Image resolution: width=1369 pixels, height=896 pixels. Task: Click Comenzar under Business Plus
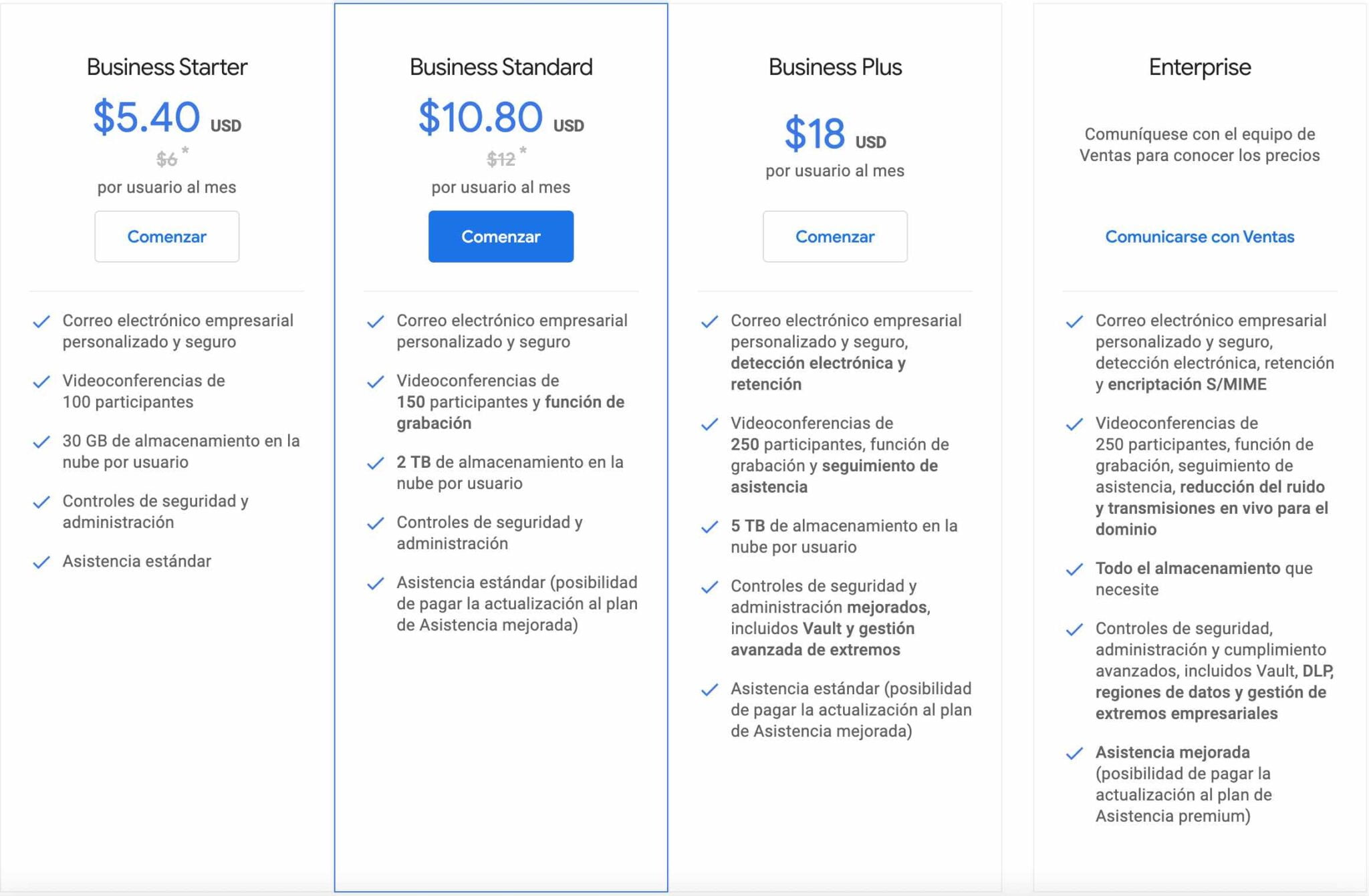pyautogui.click(x=834, y=237)
